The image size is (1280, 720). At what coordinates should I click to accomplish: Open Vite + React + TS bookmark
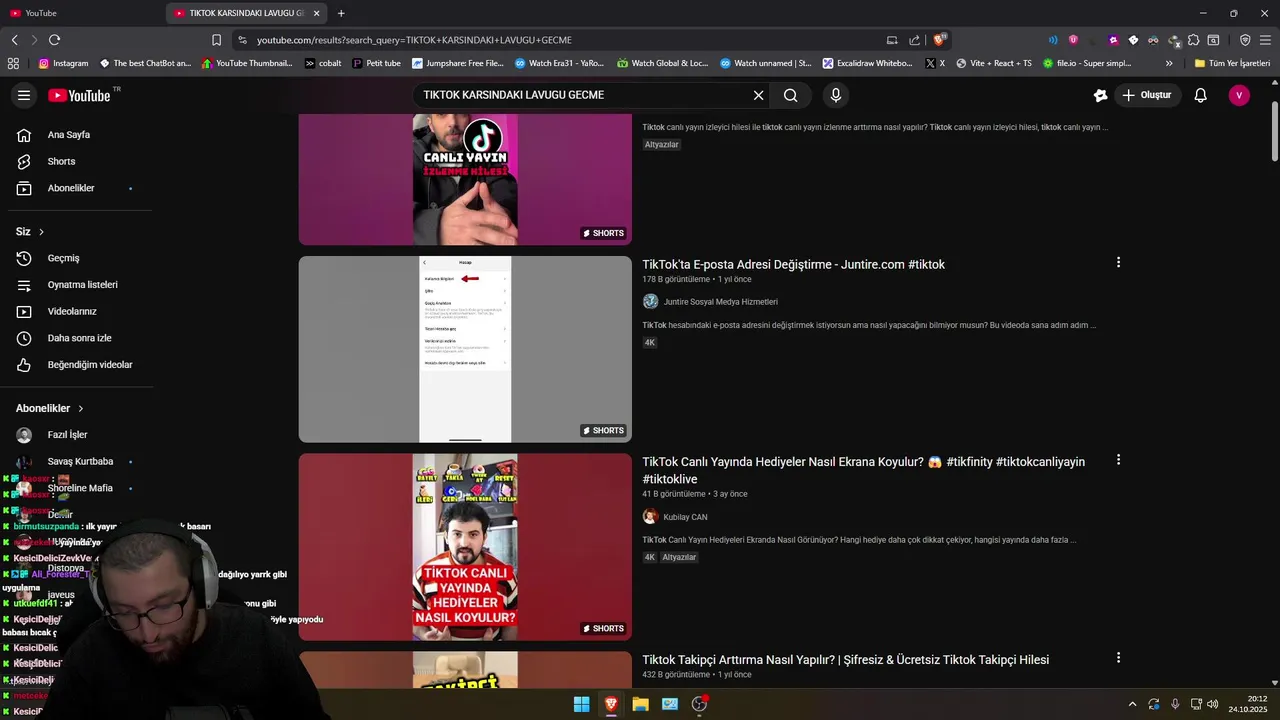click(x=993, y=63)
